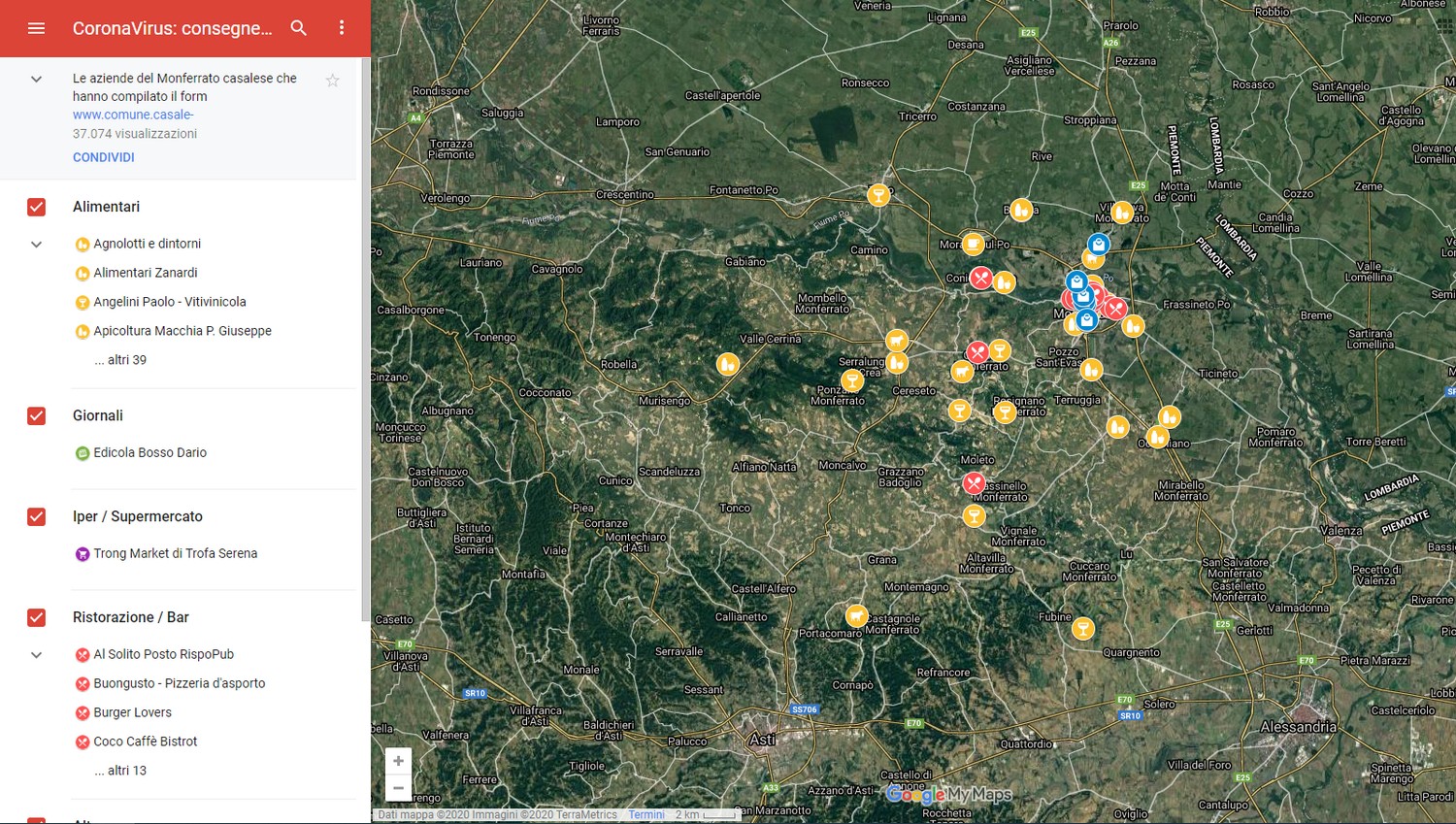This screenshot has height=824, width=1456.
Task: Select the red restaurant marker below Moleto
Action: (974, 482)
